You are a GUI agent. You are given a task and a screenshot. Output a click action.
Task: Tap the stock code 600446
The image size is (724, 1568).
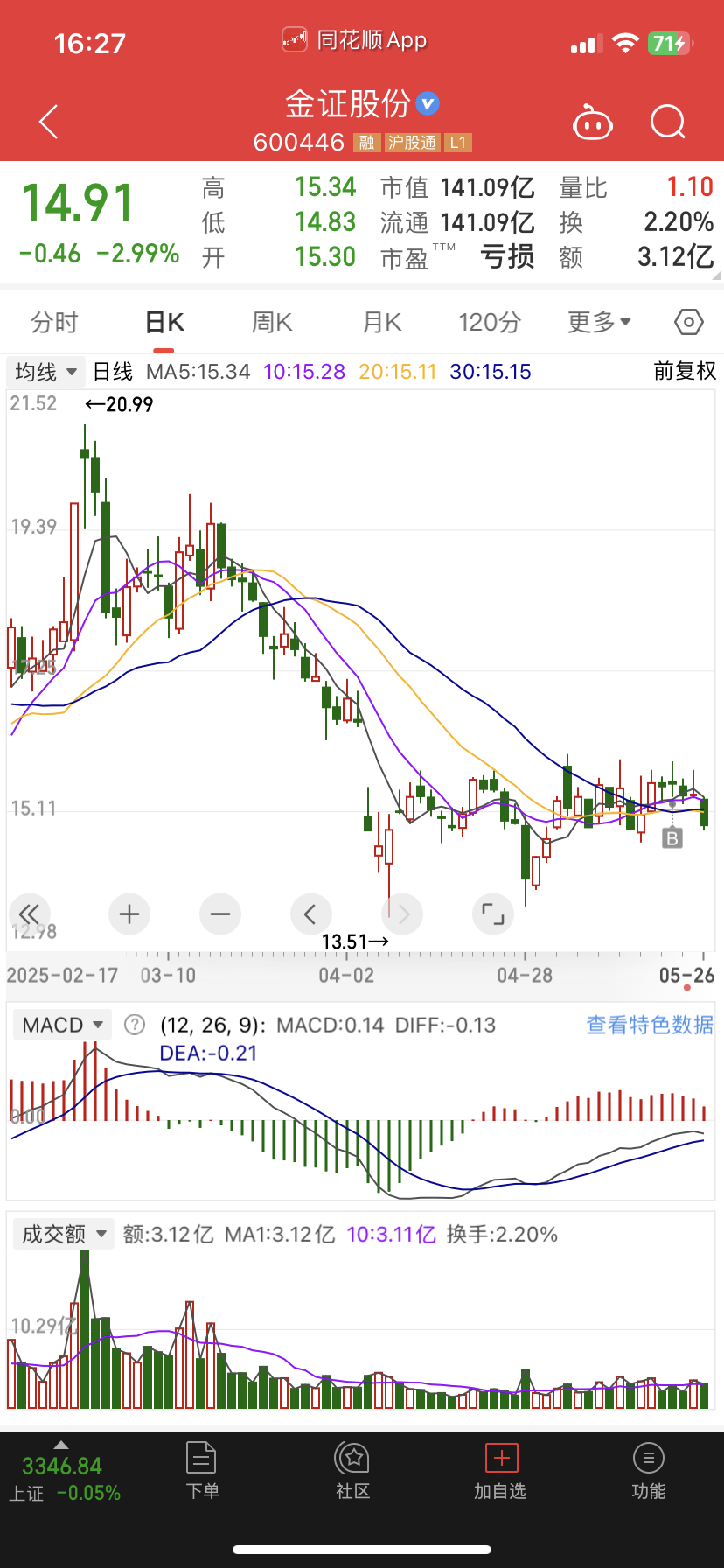[299, 143]
